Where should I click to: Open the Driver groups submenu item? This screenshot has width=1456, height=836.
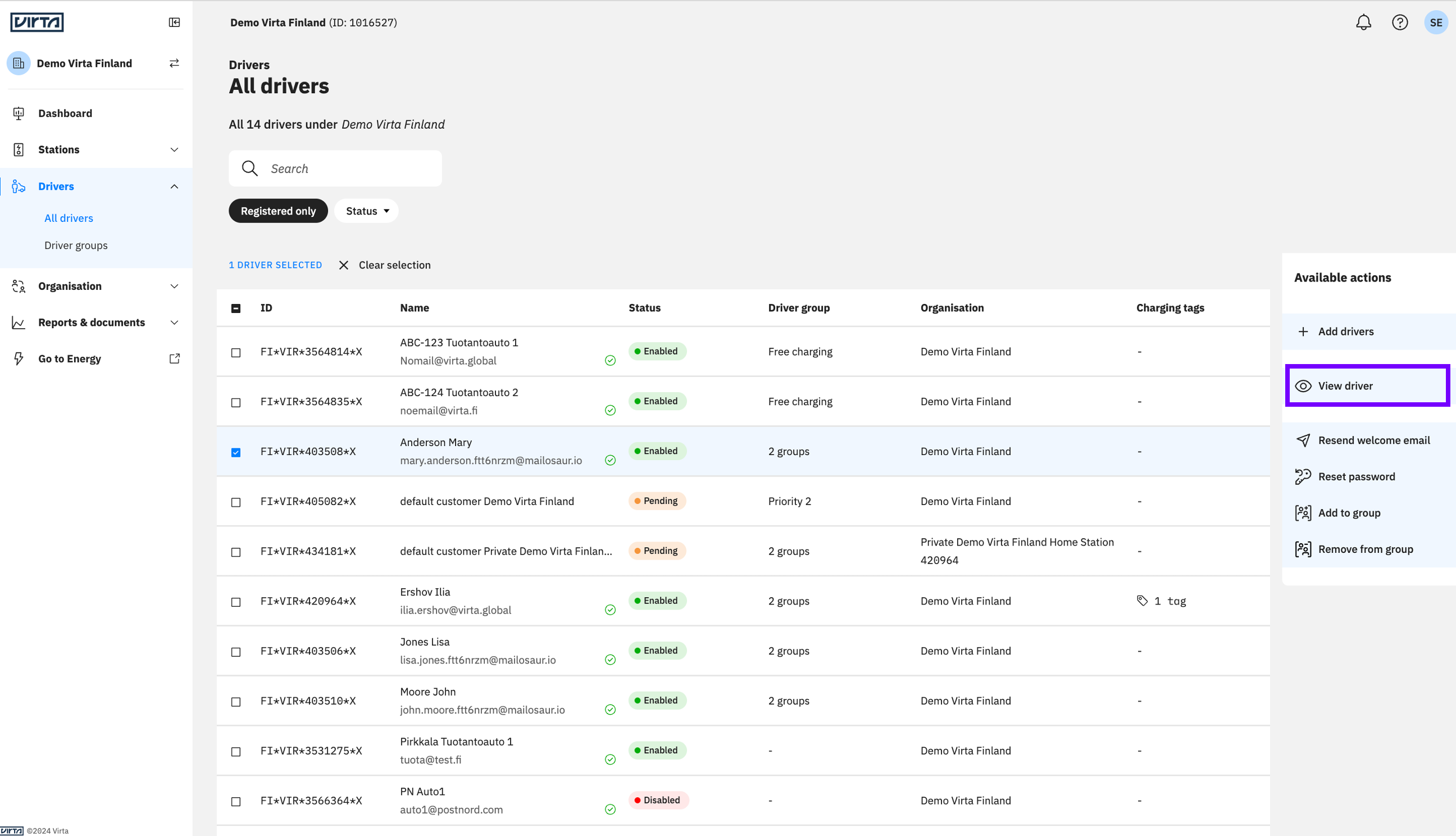point(76,245)
